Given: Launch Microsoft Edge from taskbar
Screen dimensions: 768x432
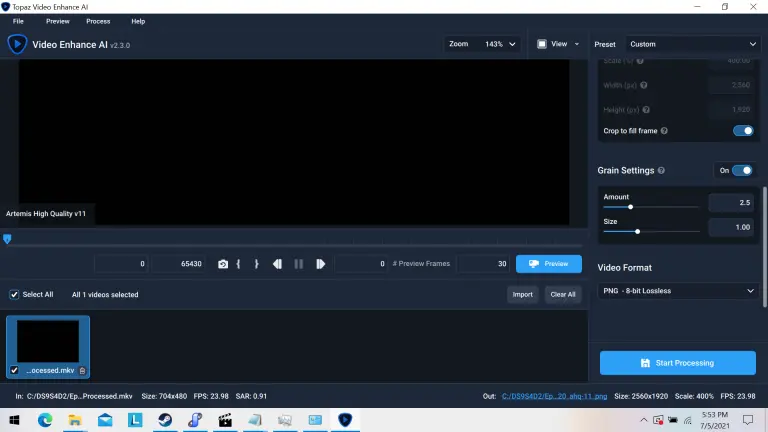Looking at the screenshot, I should [x=45, y=420].
